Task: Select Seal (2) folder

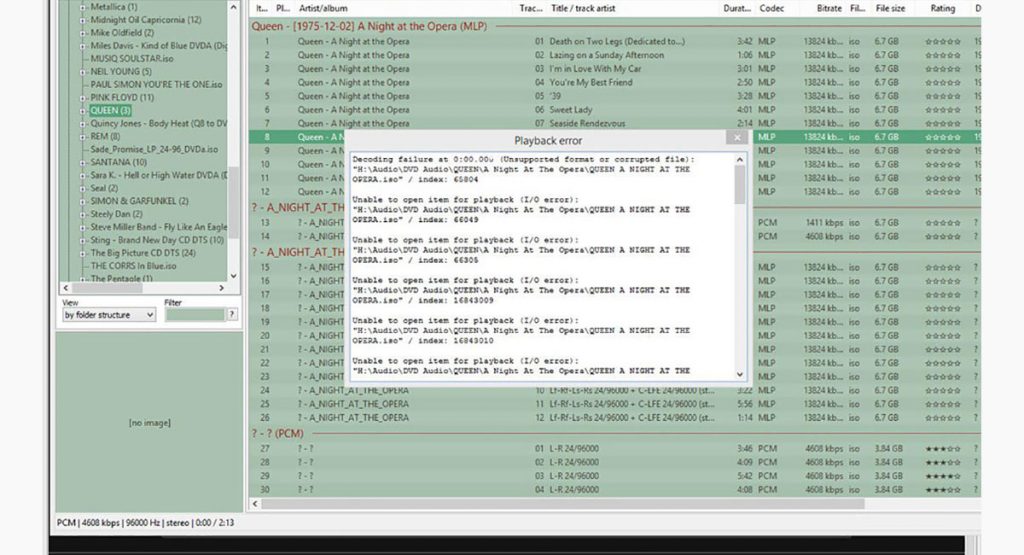Action: (104, 188)
